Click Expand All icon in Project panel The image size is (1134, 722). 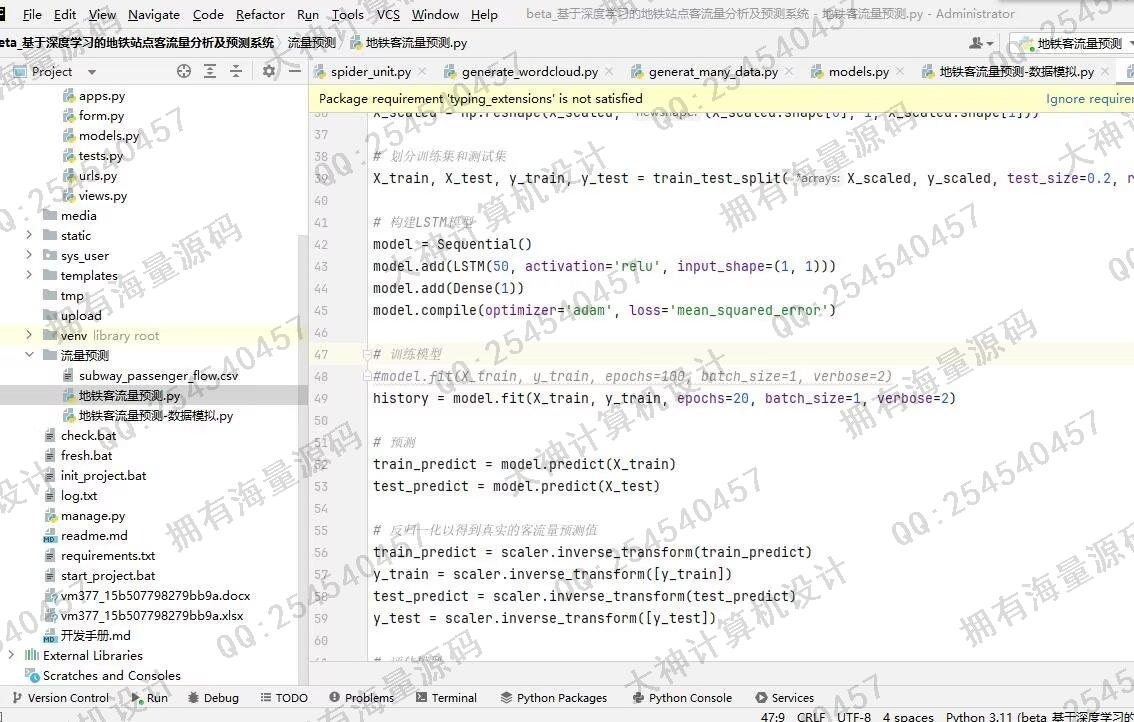point(210,72)
